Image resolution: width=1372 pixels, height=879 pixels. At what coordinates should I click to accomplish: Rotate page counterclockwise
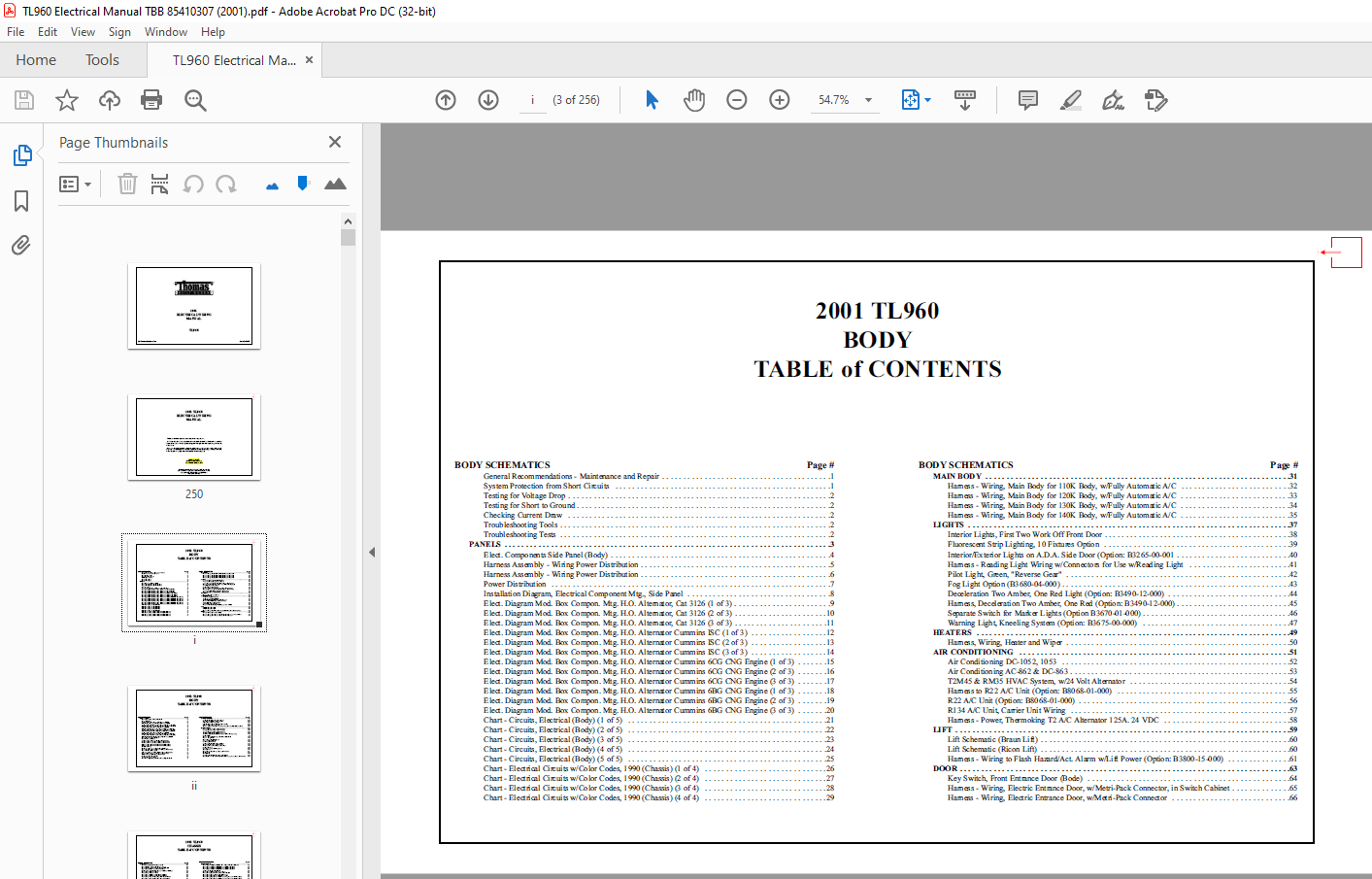[x=193, y=184]
